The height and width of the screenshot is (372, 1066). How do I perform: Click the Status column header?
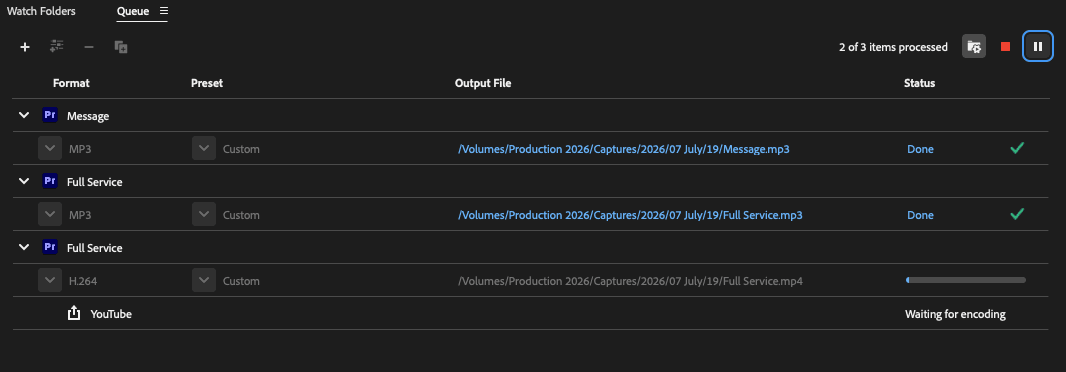pyautogui.click(x=919, y=83)
